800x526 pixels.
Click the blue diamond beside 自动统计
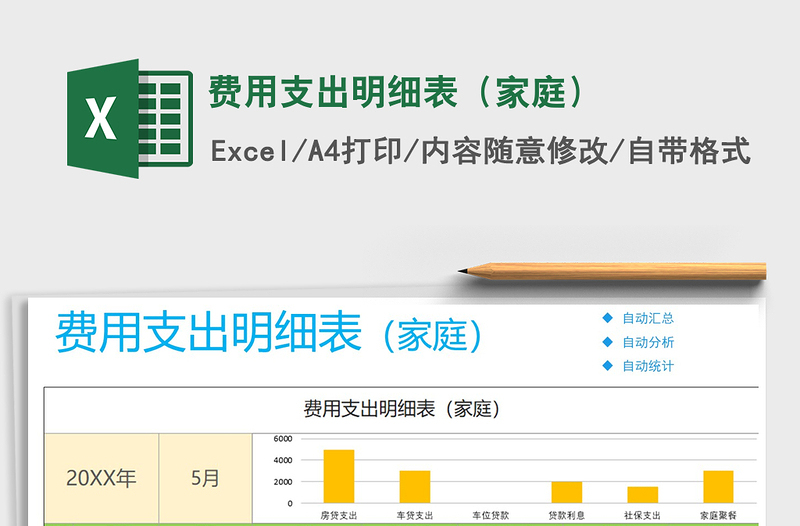click(607, 365)
